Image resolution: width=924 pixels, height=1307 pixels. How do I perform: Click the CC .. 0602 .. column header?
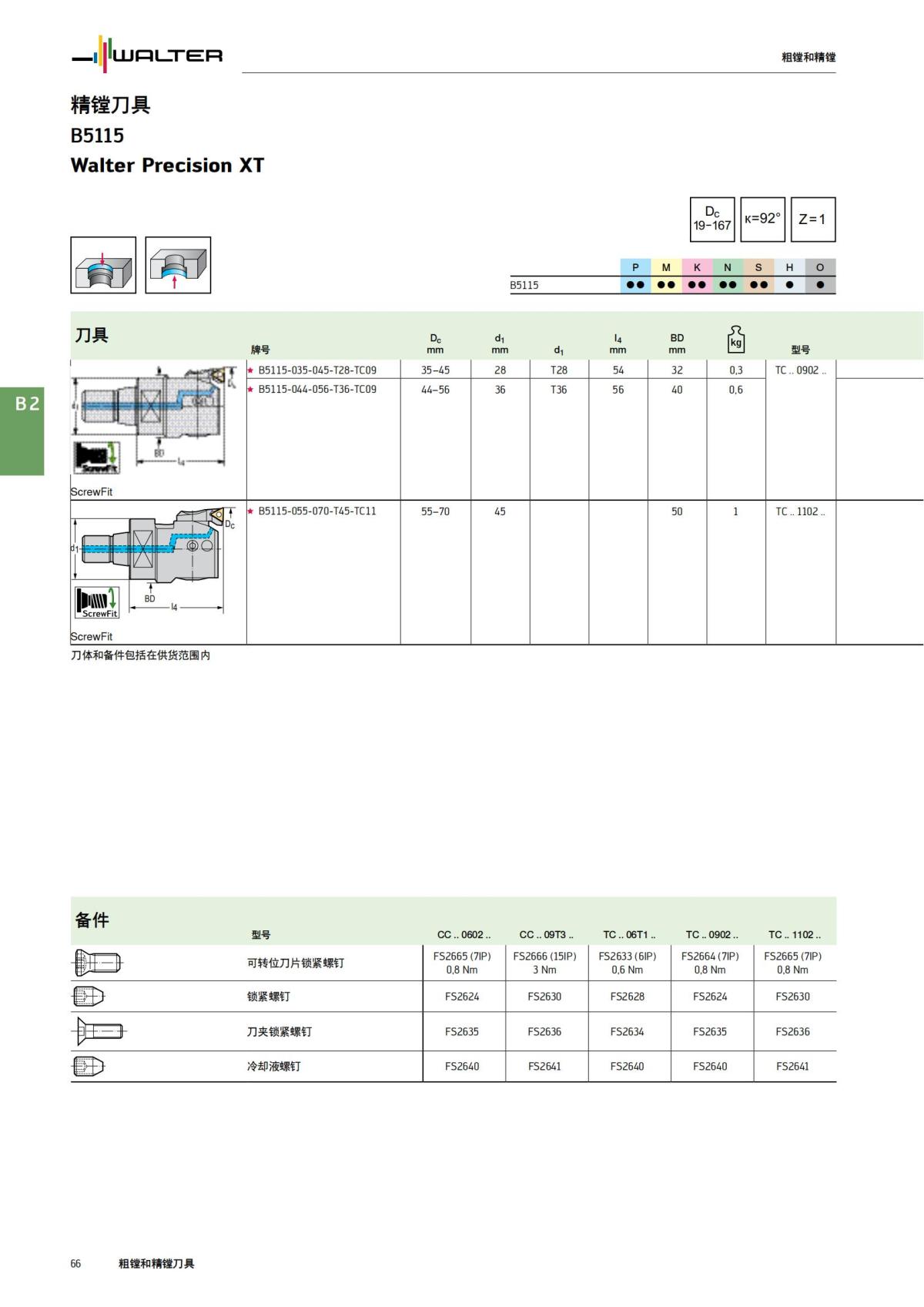464,934
